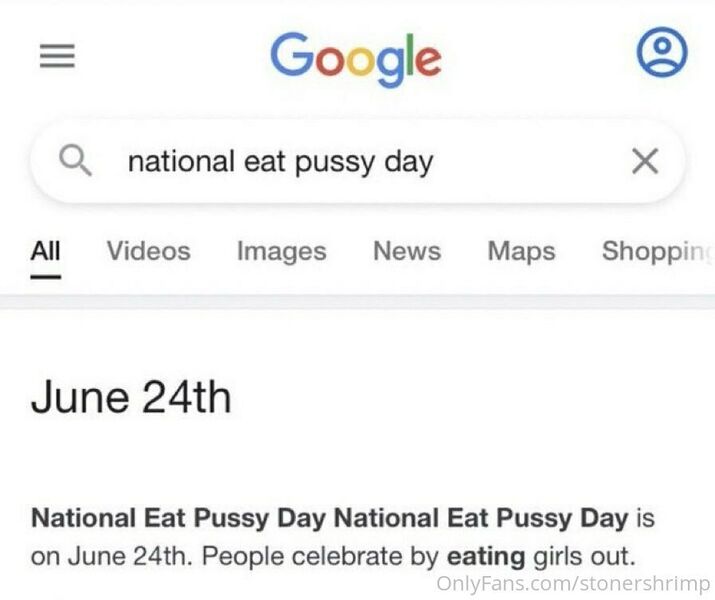Image resolution: width=715 pixels, height=600 pixels.
Task: Click the Google logo
Action: click(x=356, y=59)
